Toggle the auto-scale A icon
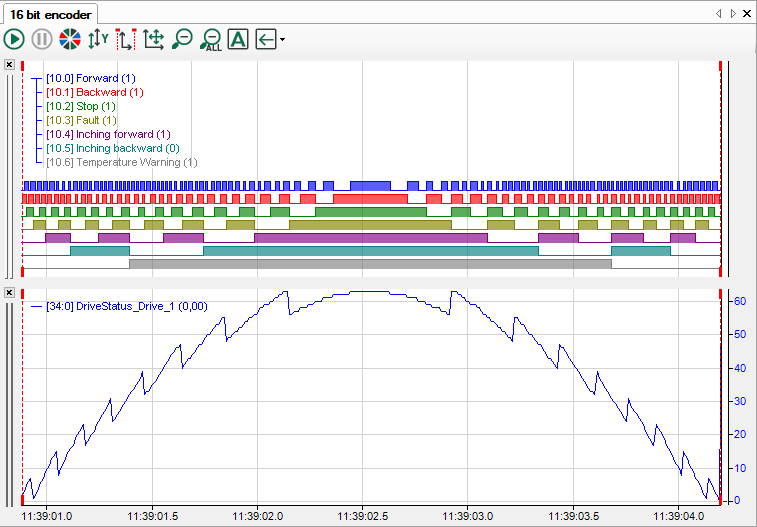This screenshot has height=527, width=757. tap(238, 40)
